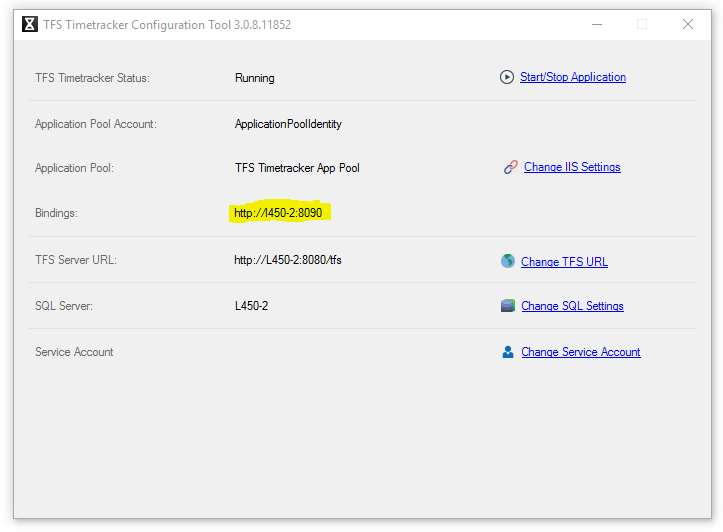Open the Start/Stop Application link
The width and height of the screenshot is (723, 532).
573,77
